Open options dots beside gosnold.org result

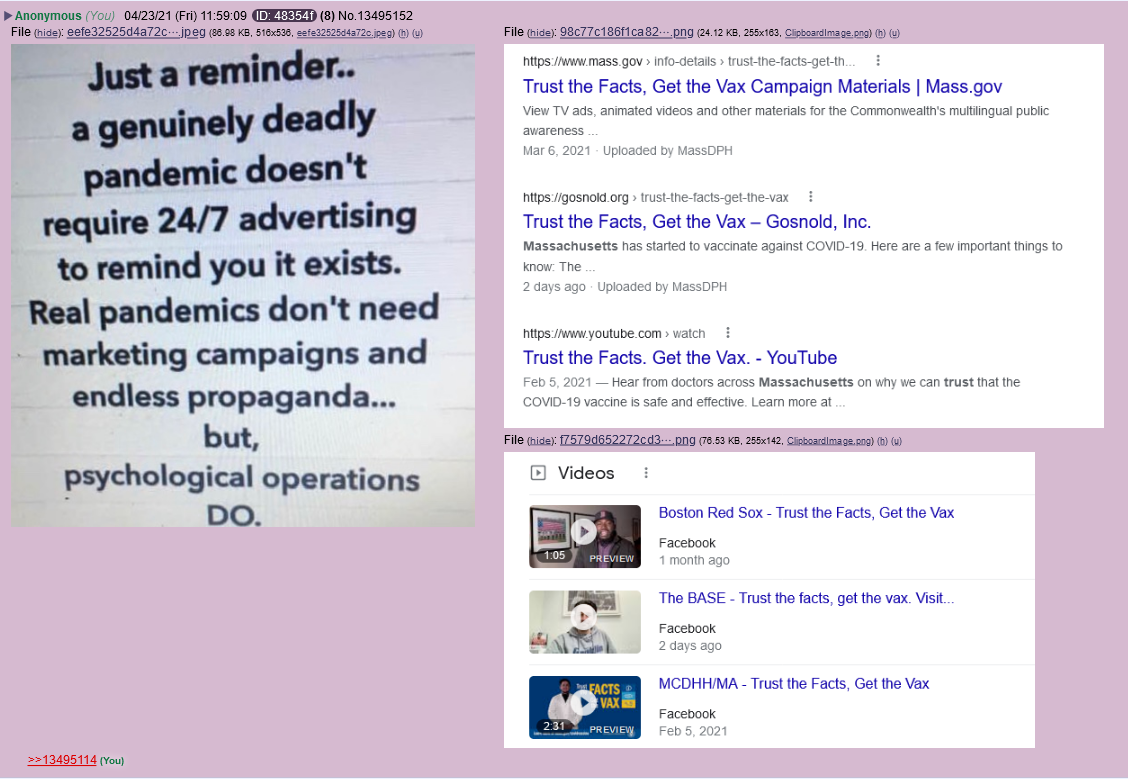[x=811, y=197]
